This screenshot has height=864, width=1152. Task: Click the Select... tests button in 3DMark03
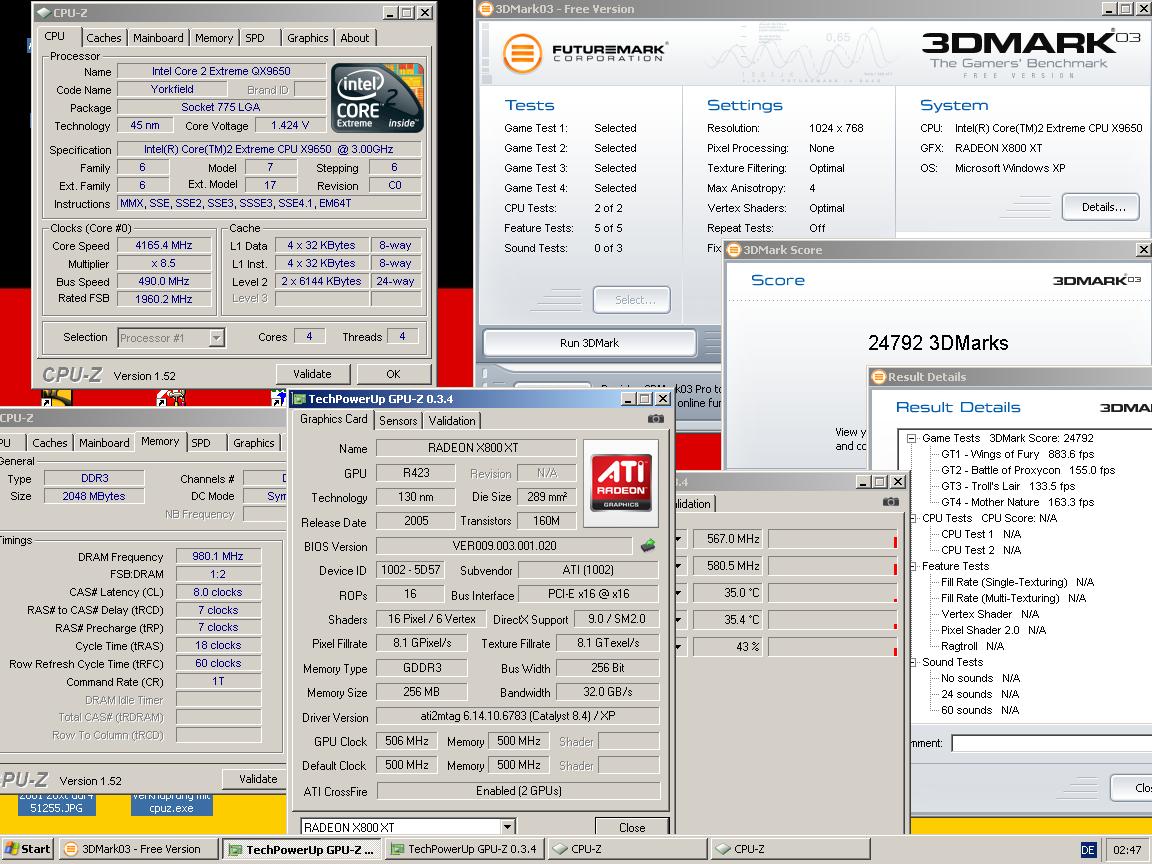click(x=632, y=300)
